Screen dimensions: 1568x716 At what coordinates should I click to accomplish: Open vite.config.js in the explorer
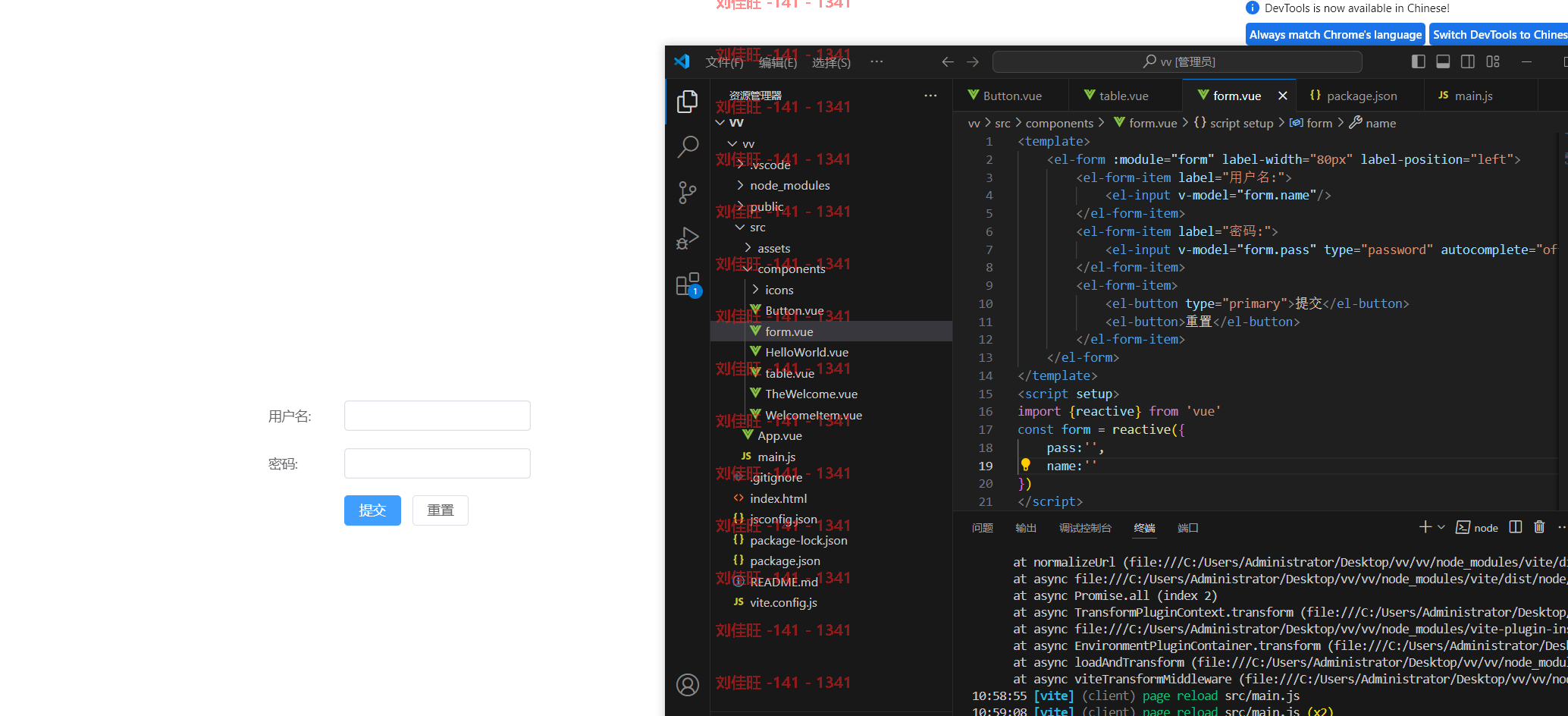[831, 602]
